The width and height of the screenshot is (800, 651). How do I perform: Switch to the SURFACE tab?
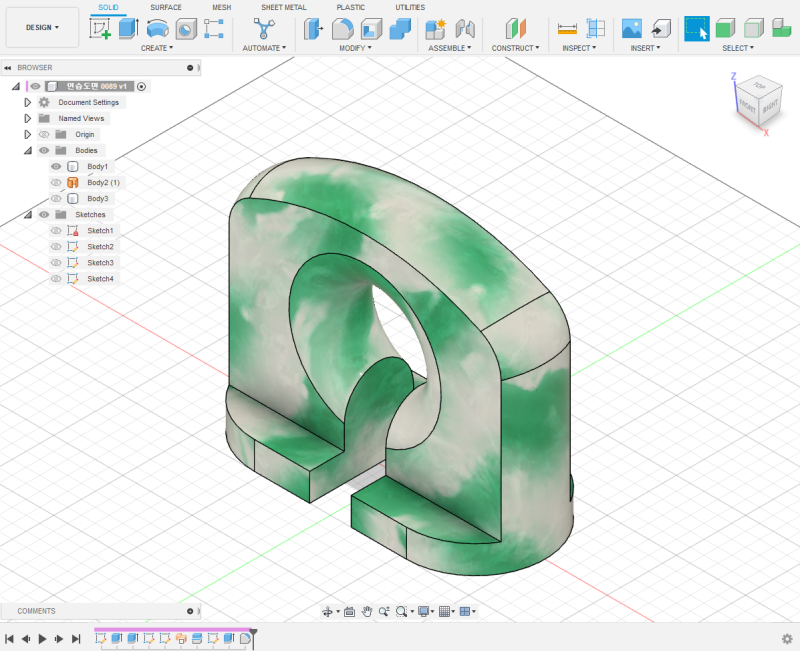click(165, 8)
